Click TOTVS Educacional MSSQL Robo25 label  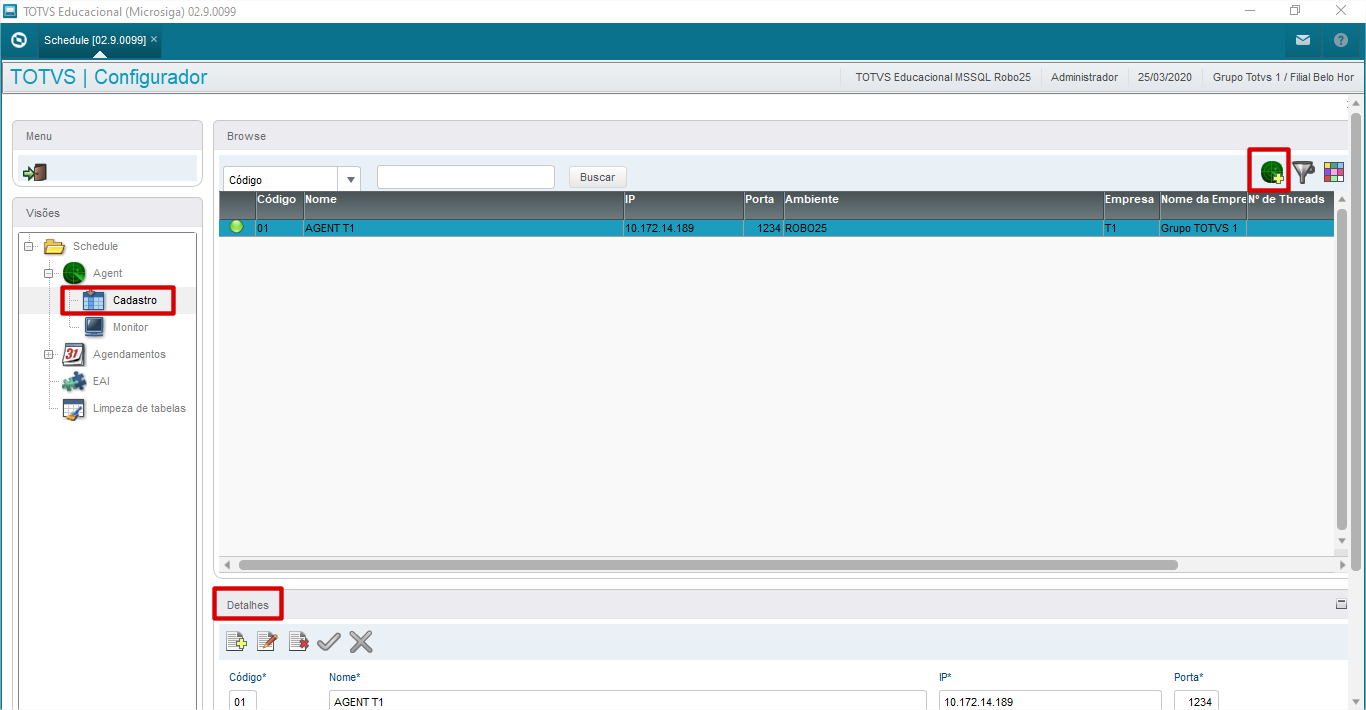point(943,77)
